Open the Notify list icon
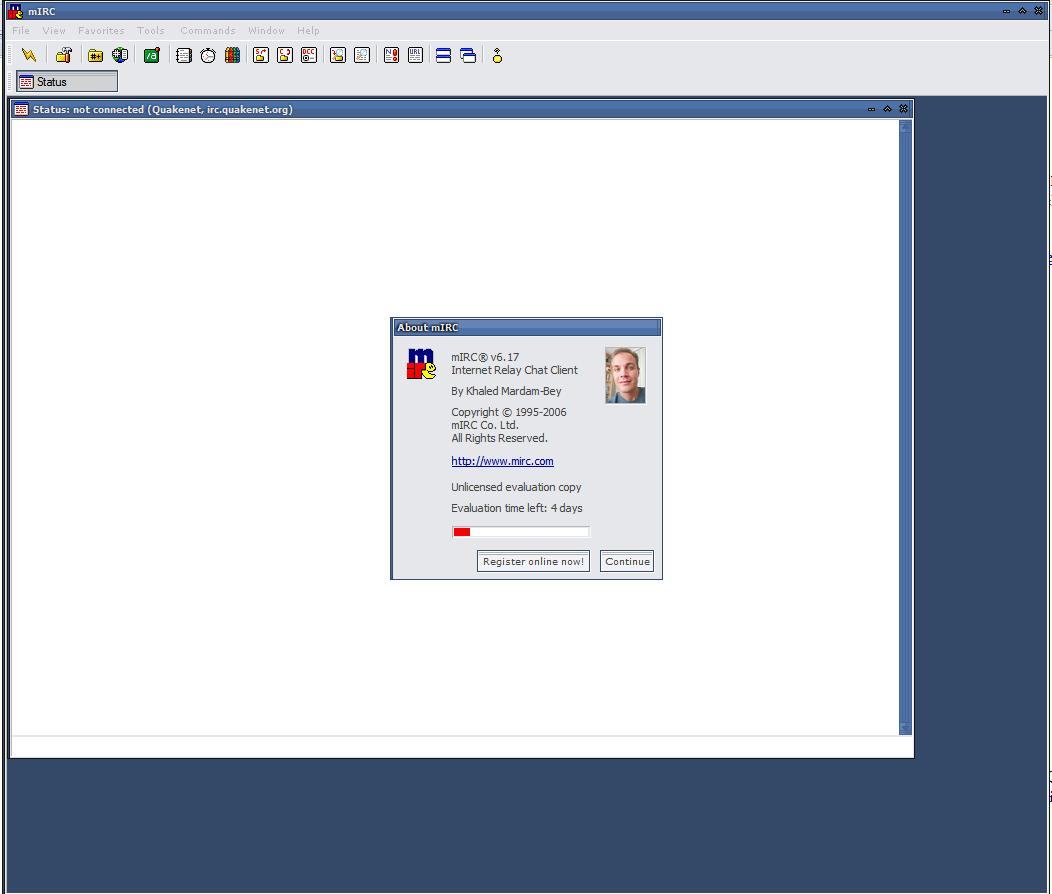 pyautogui.click(x=391, y=56)
